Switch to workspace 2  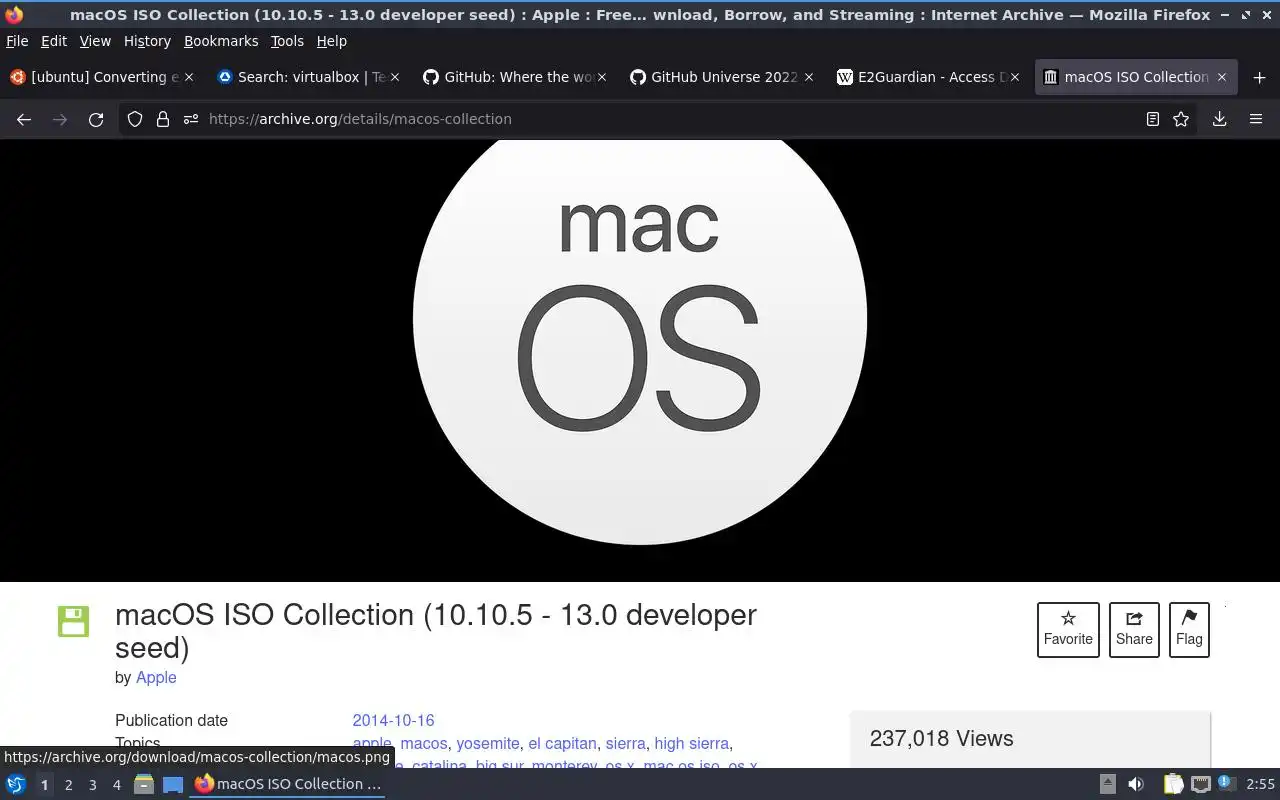tap(68, 785)
